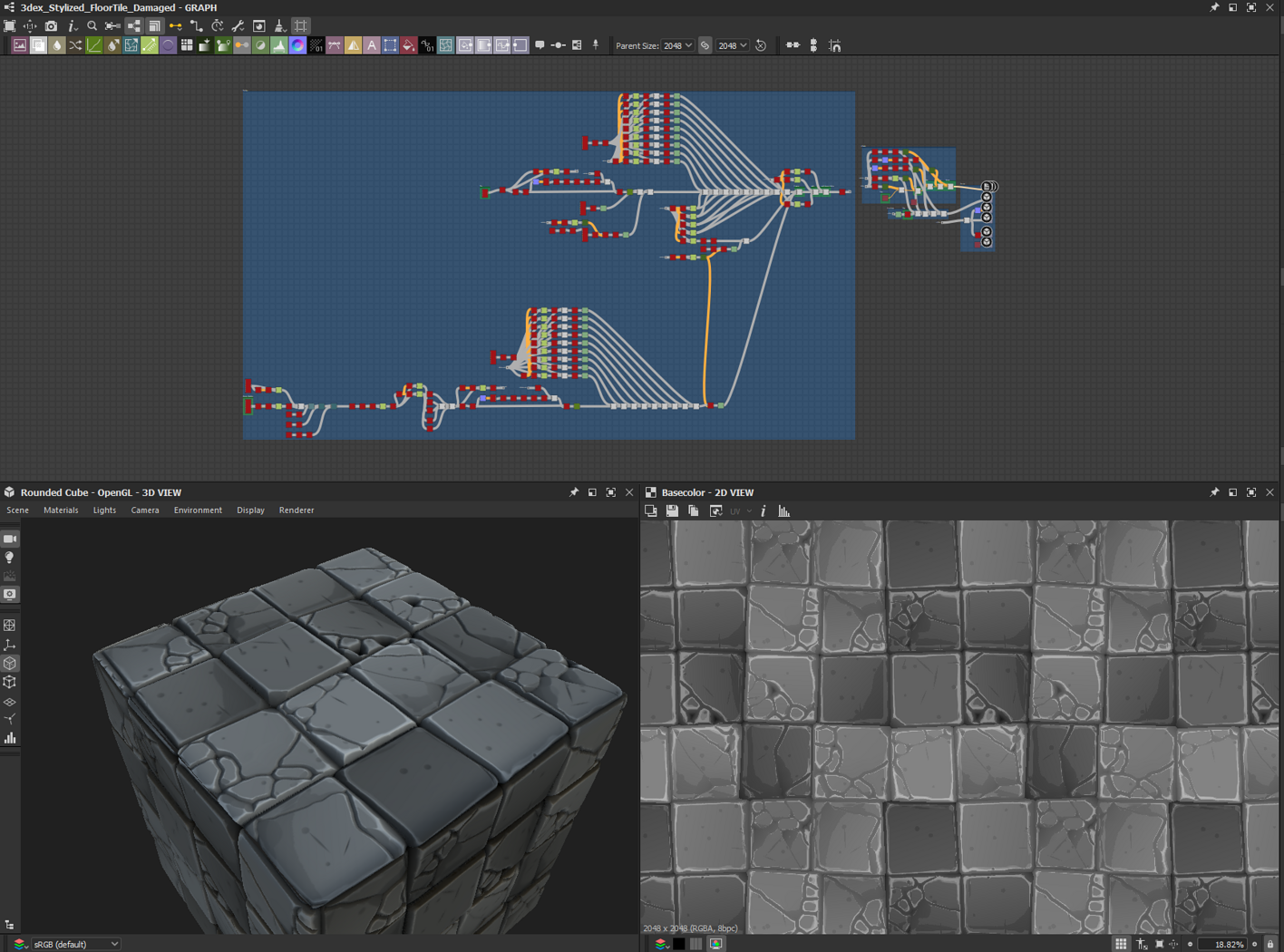
Task: Open the Materials menu in 3D view
Action: [61, 510]
